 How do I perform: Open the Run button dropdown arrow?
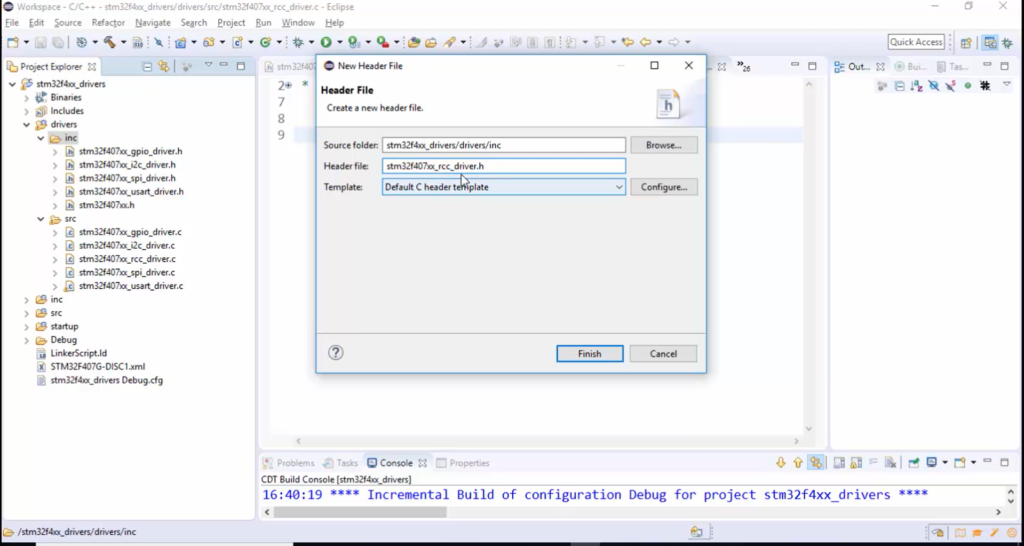(x=340, y=42)
